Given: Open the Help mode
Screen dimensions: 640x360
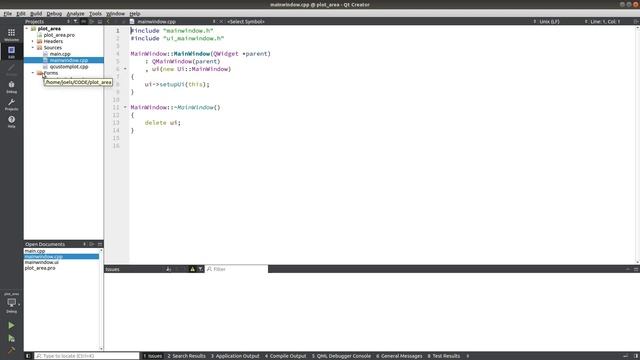Looking at the screenshot, I should (x=11, y=122).
